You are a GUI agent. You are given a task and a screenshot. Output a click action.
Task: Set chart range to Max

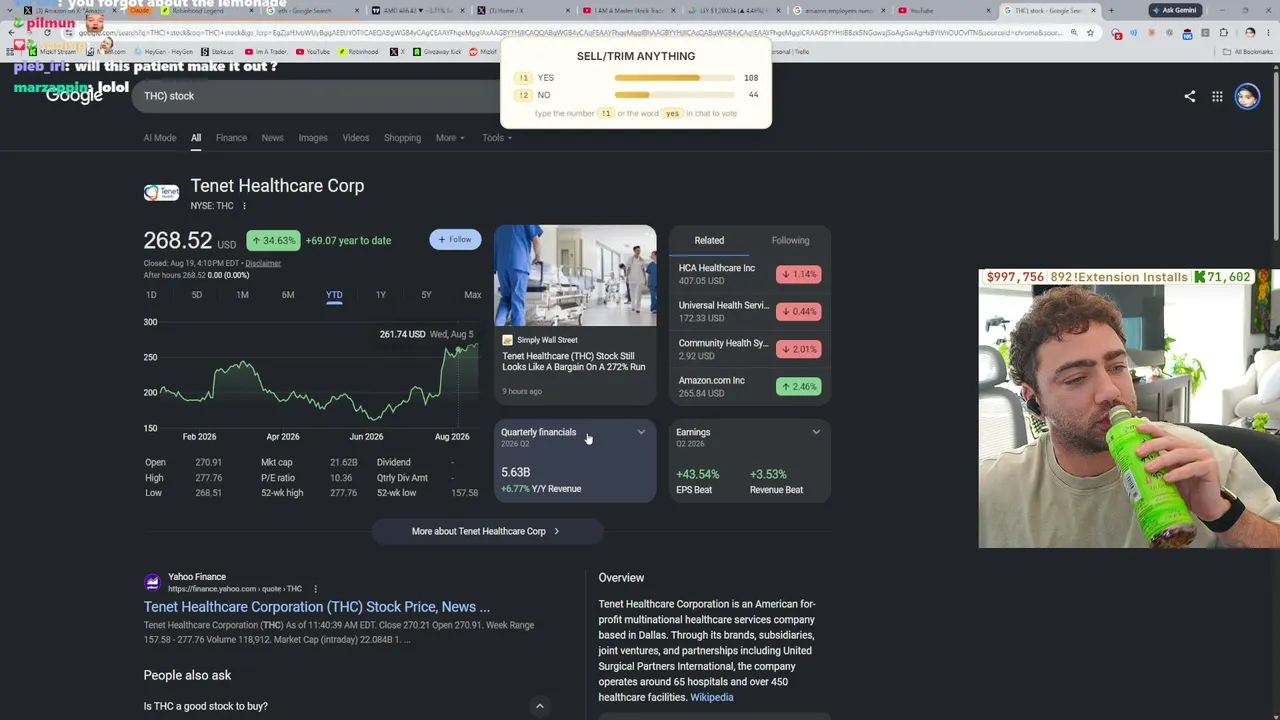pos(472,295)
